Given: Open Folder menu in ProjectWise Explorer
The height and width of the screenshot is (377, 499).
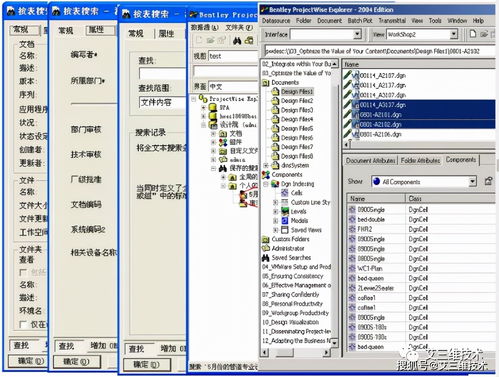Looking at the screenshot, I should (303, 21).
